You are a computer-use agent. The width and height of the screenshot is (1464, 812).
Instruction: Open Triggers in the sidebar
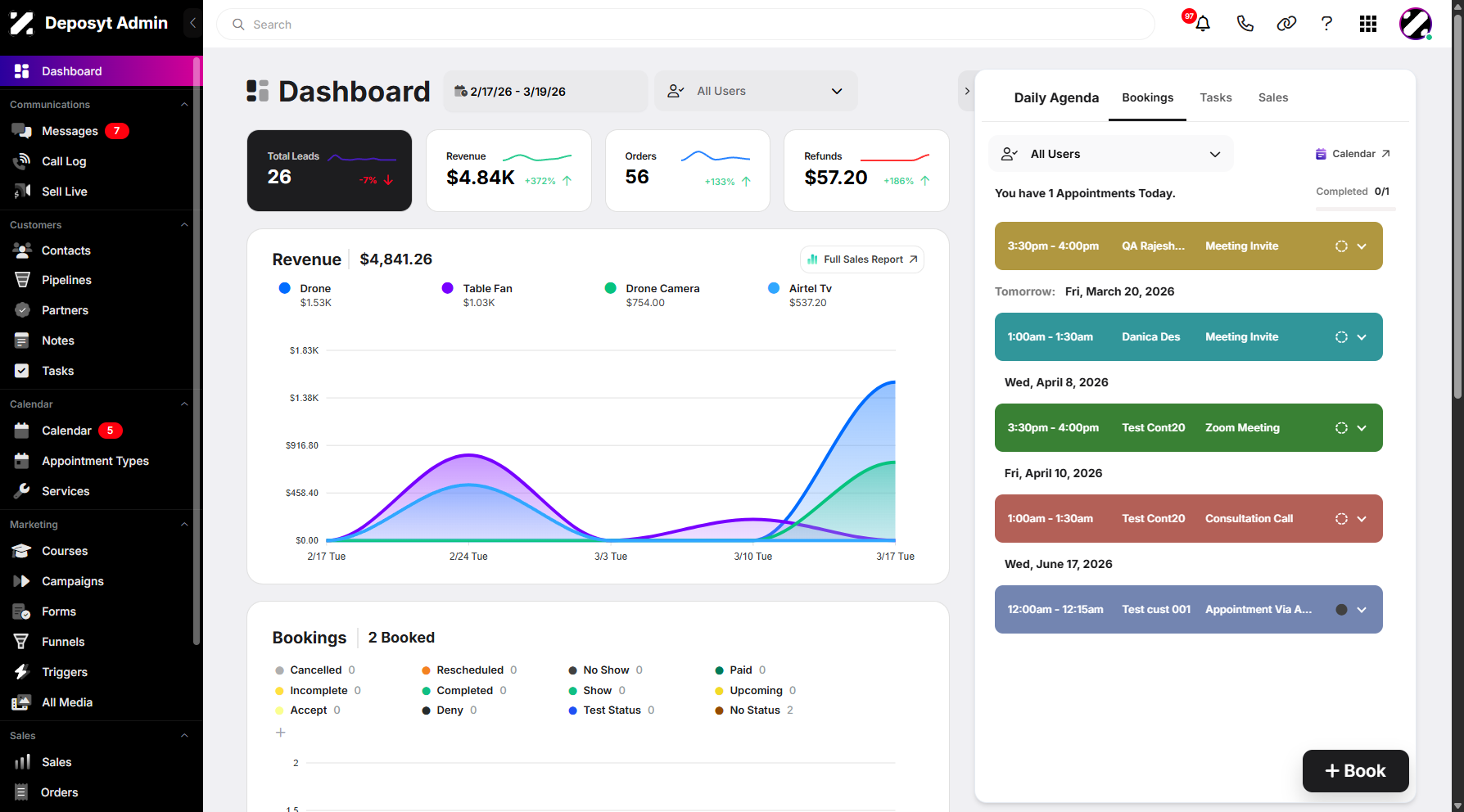coord(65,672)
